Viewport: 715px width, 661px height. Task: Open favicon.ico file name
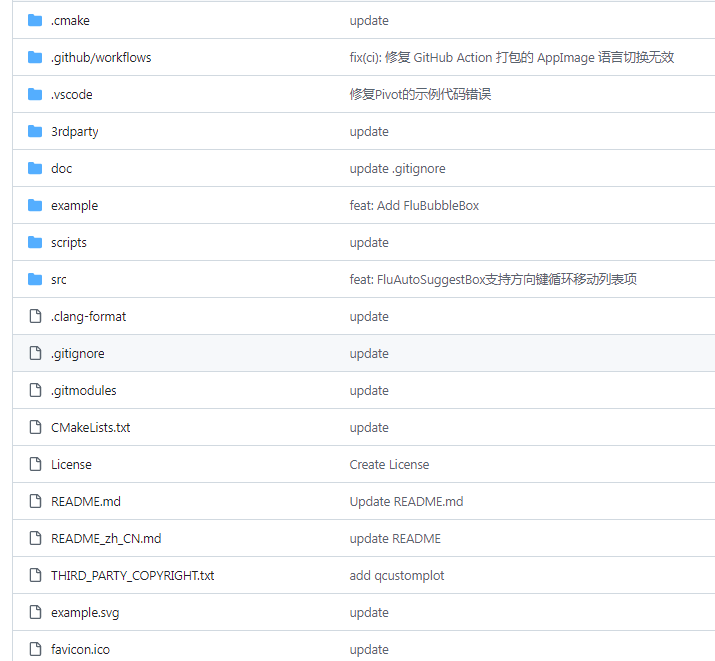click(x=80, y=649)
